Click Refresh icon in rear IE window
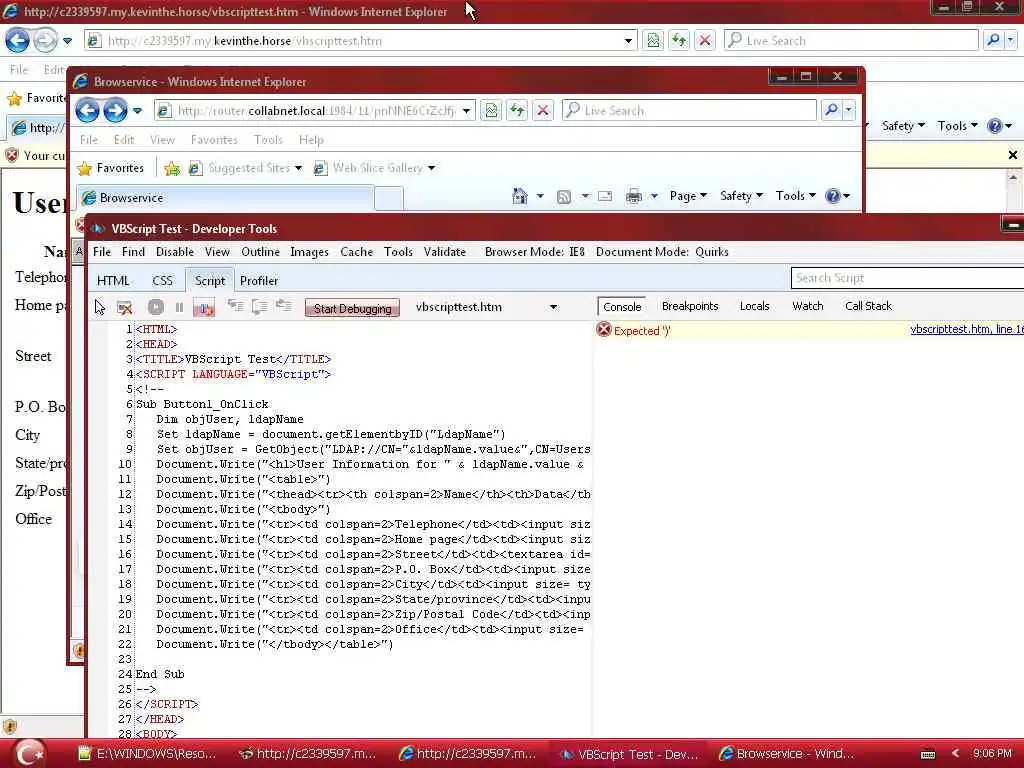 679,40
